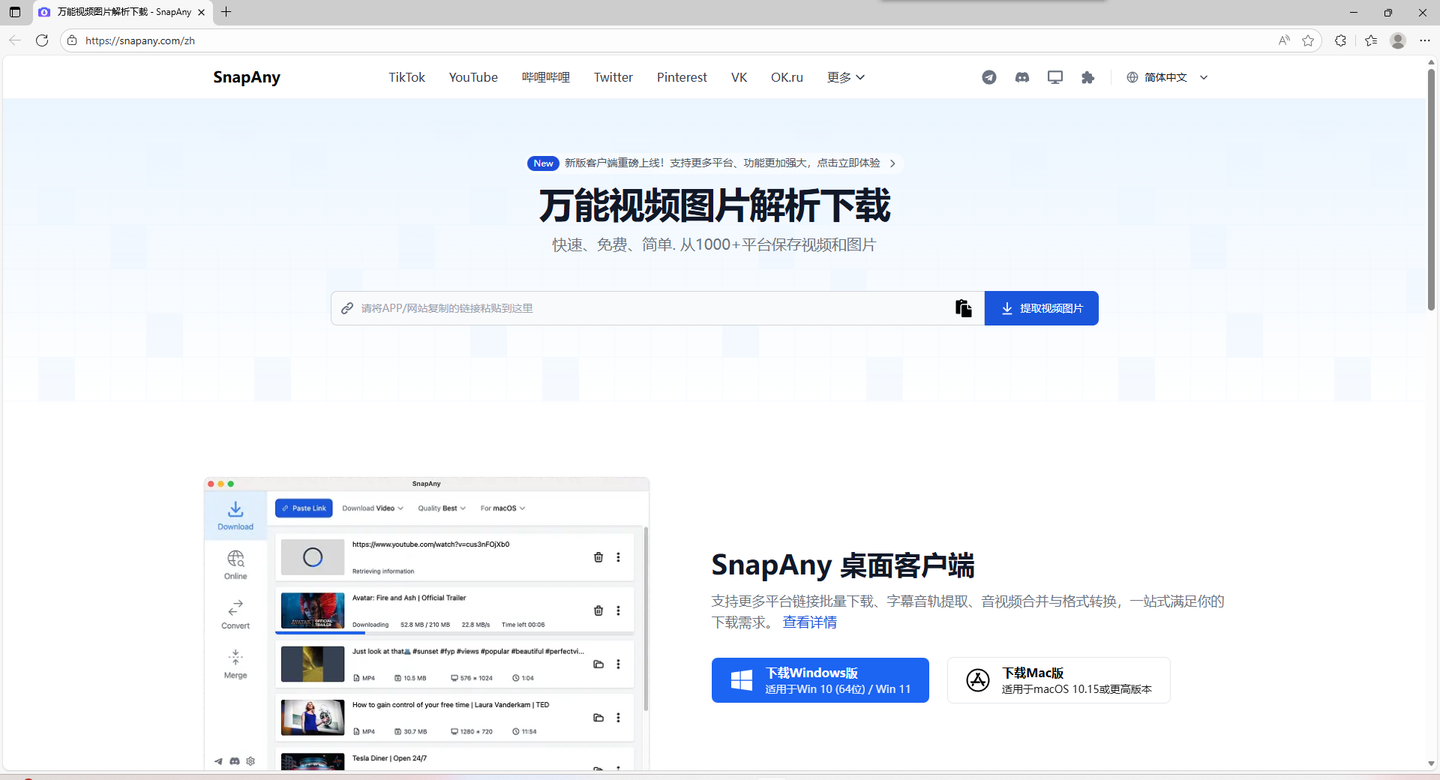The image size is (1440, 780).
Task: Go to the TikTok downloader page
Action: tap(407, 77)
